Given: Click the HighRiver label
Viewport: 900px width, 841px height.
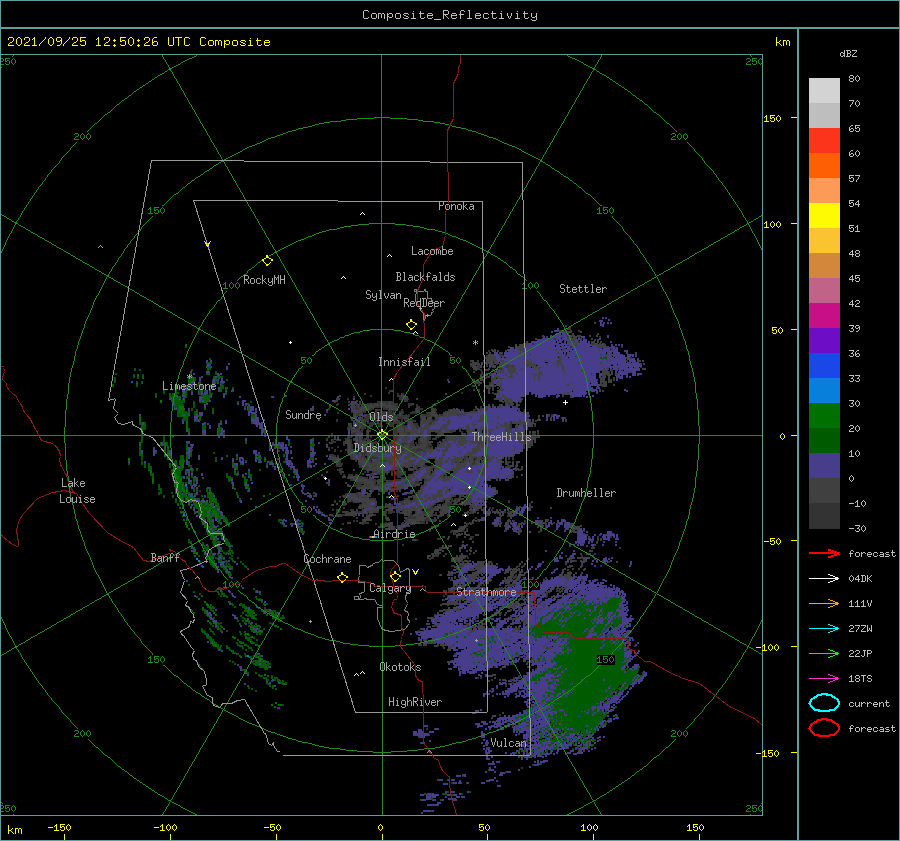Looking at the screenshot, I should (415, 702).
